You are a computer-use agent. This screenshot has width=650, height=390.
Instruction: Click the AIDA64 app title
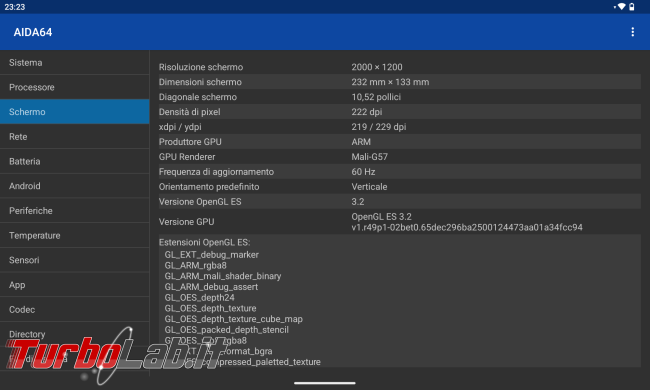[x=33, y=32]
